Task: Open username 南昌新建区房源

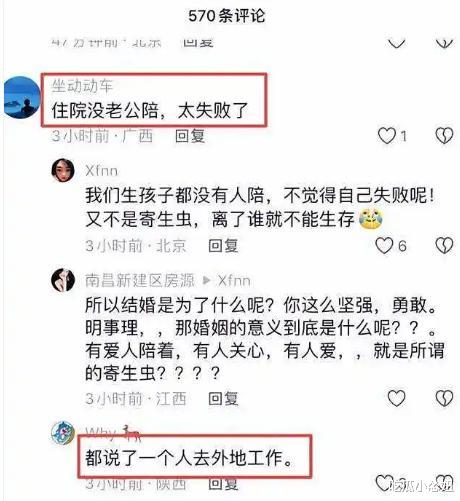Action: pos(140,280)
